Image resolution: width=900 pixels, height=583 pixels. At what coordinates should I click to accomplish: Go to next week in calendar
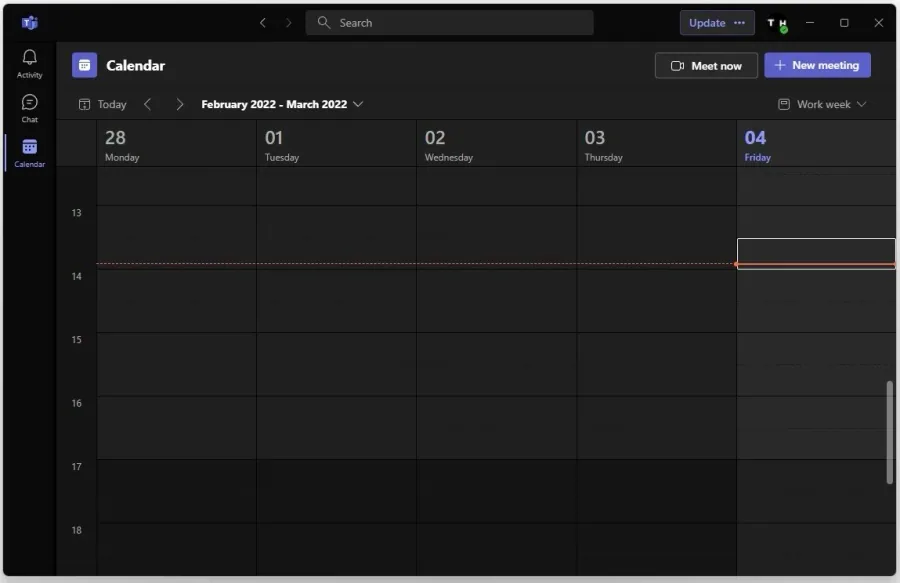pyautogui.click(x=180, y=104)
